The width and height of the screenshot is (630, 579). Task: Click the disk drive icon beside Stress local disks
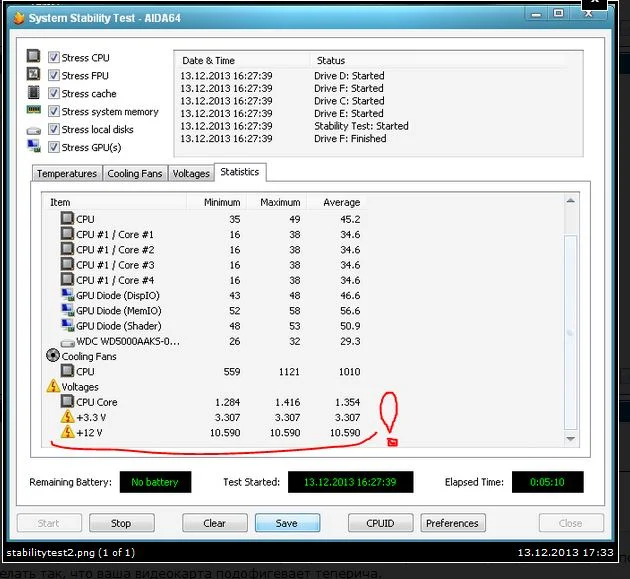34,131
